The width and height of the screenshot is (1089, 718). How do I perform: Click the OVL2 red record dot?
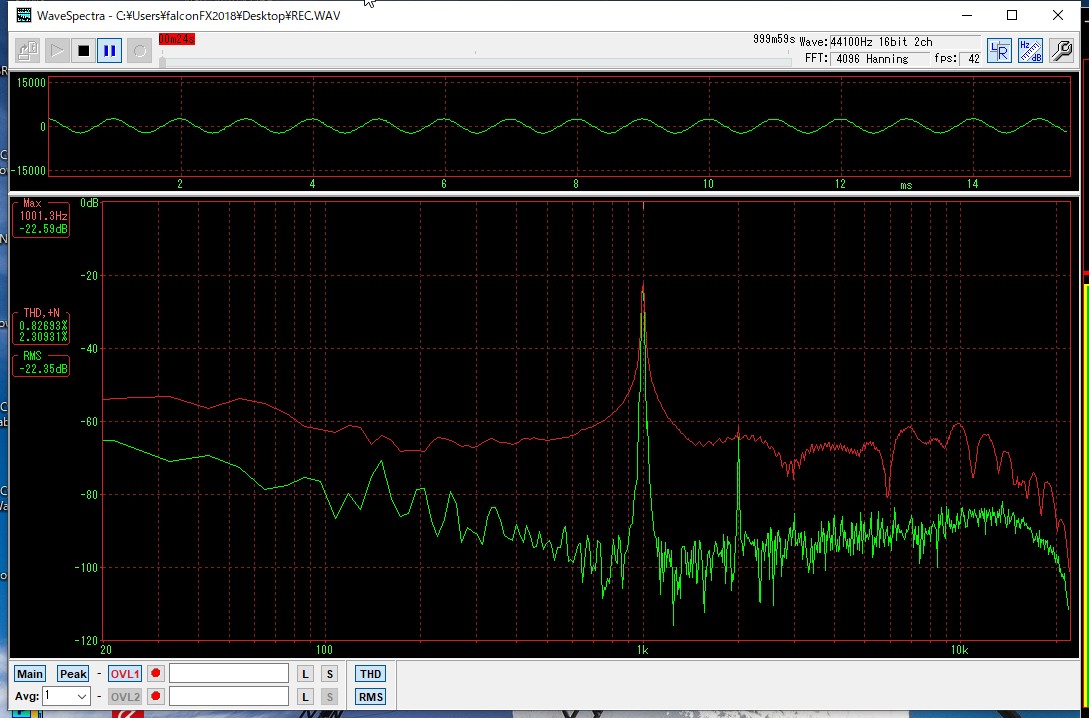coord(156,697)
